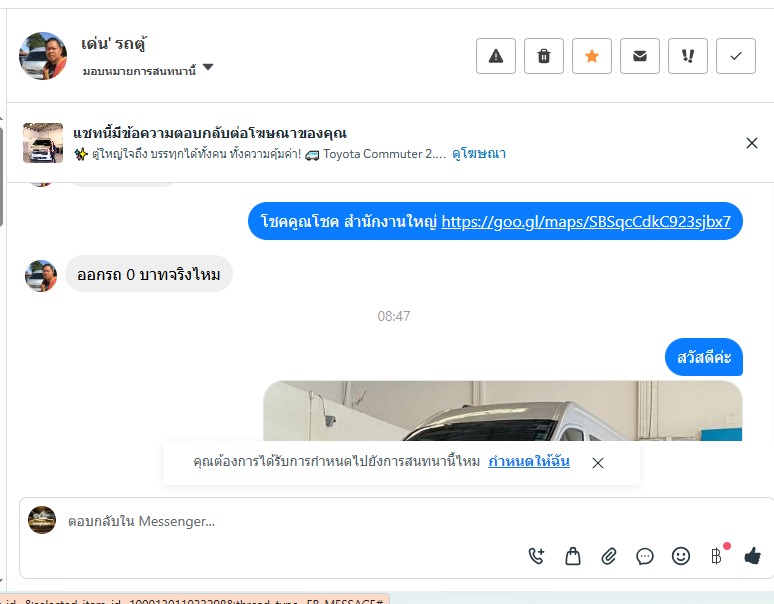The height and width of the screenshot is (604, 774).
Task: Click the phone call request icon
Action: click(536, 556)
